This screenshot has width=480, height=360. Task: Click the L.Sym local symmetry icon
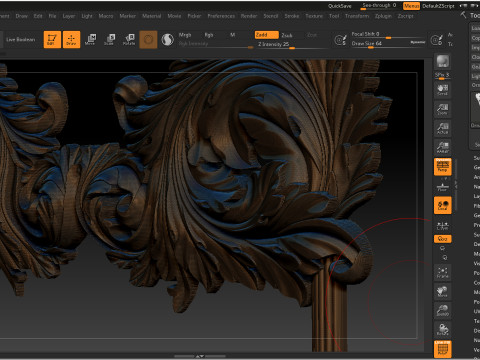pyautogui.click(x=443, y=226)
